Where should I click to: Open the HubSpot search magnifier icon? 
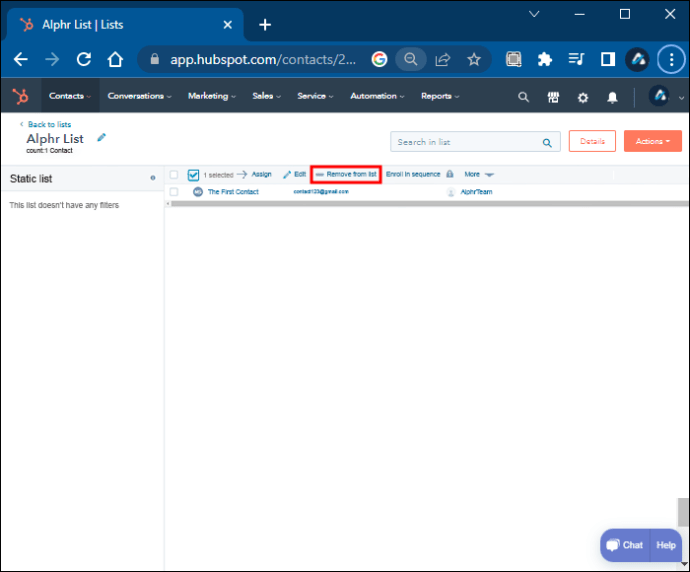(x=523, y=97)
